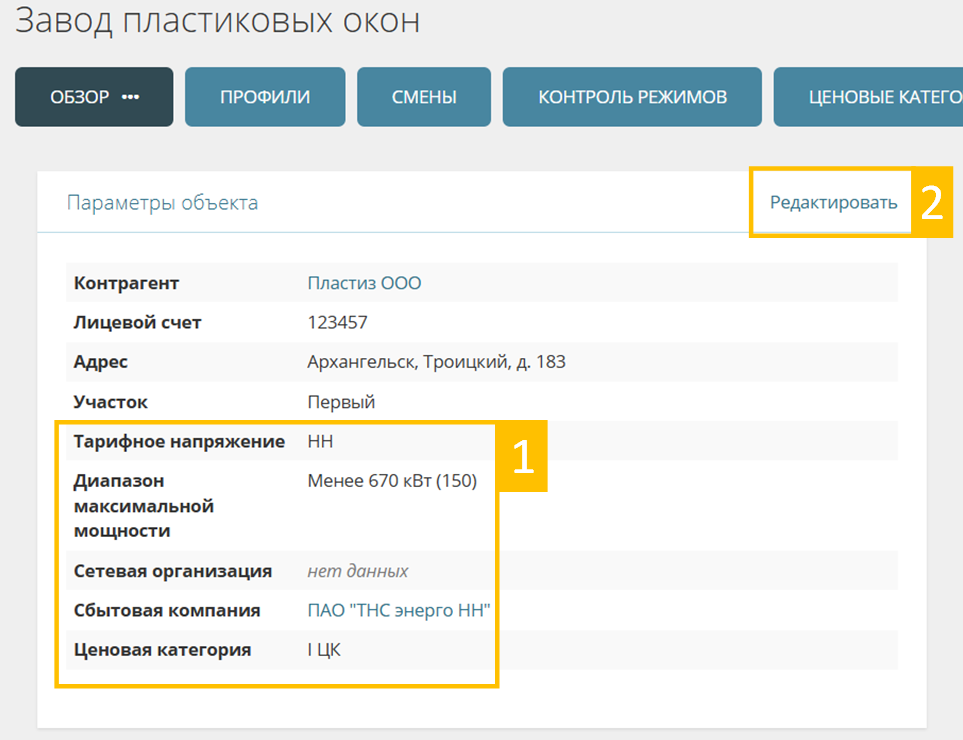This screenshot has width=963, height=740.
Task: Click the yellow marker number 2
Action: point(931,203)
